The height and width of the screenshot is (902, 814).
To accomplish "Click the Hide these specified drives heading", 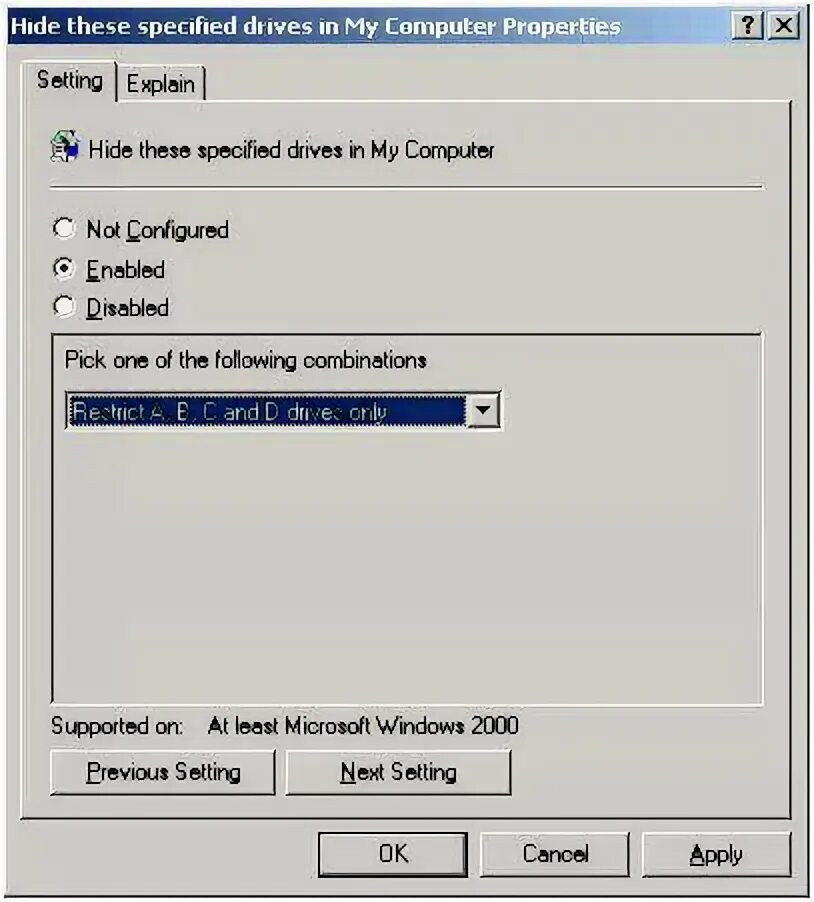I will [x=291, y=150].
